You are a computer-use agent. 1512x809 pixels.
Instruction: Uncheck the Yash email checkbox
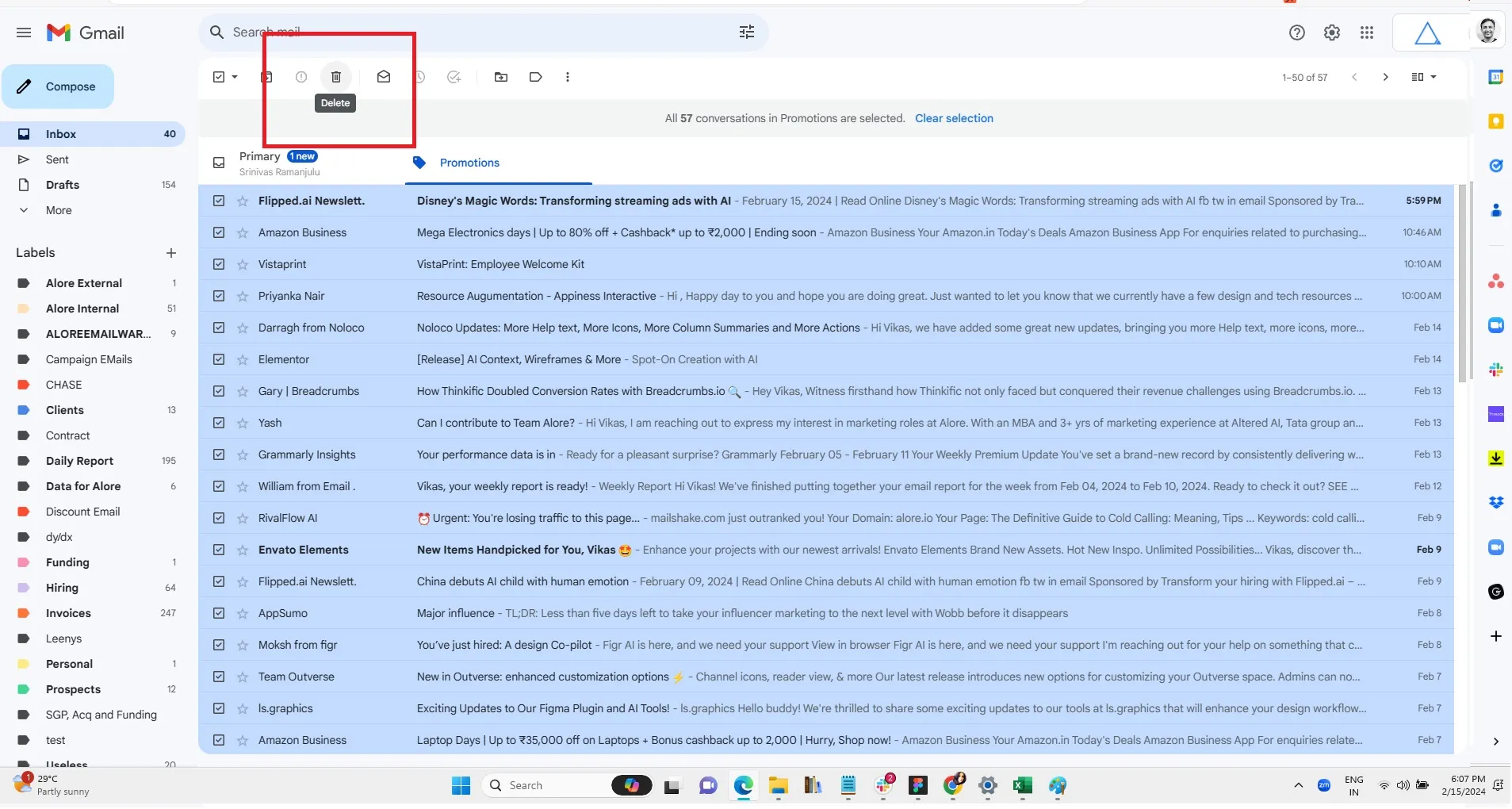click(219, 423)
